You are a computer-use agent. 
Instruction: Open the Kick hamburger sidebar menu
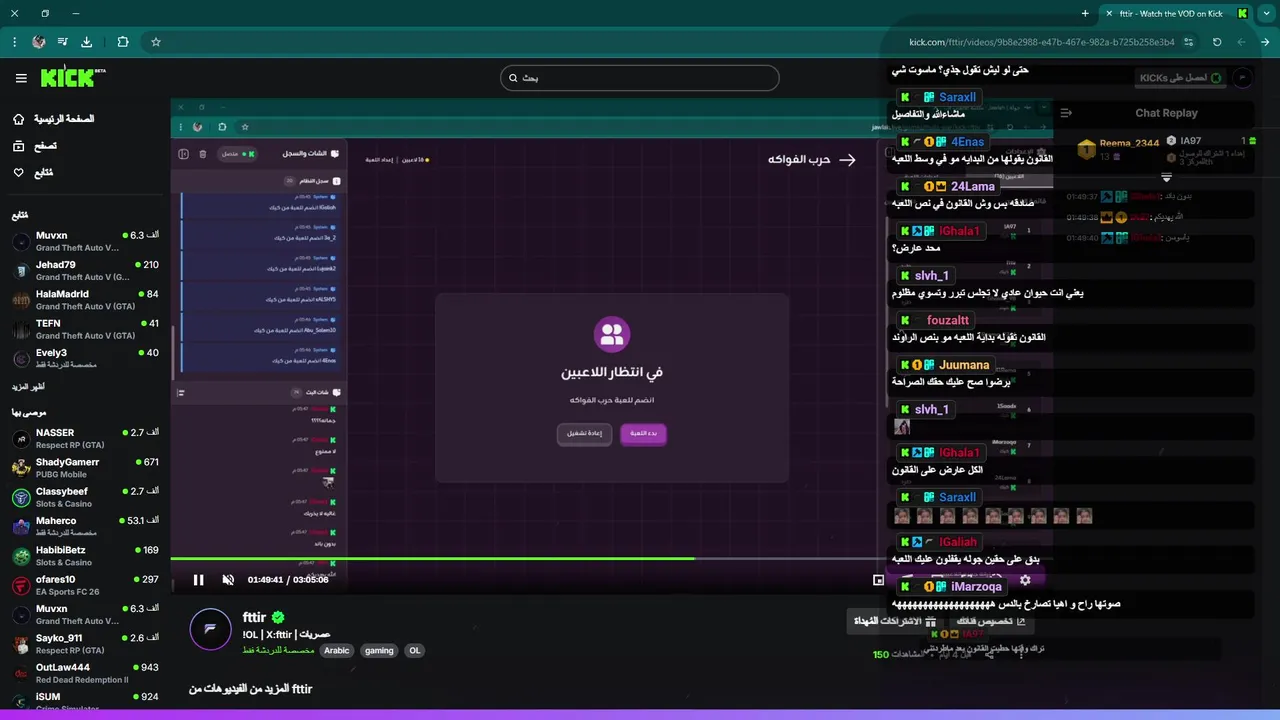coord(21,78)
